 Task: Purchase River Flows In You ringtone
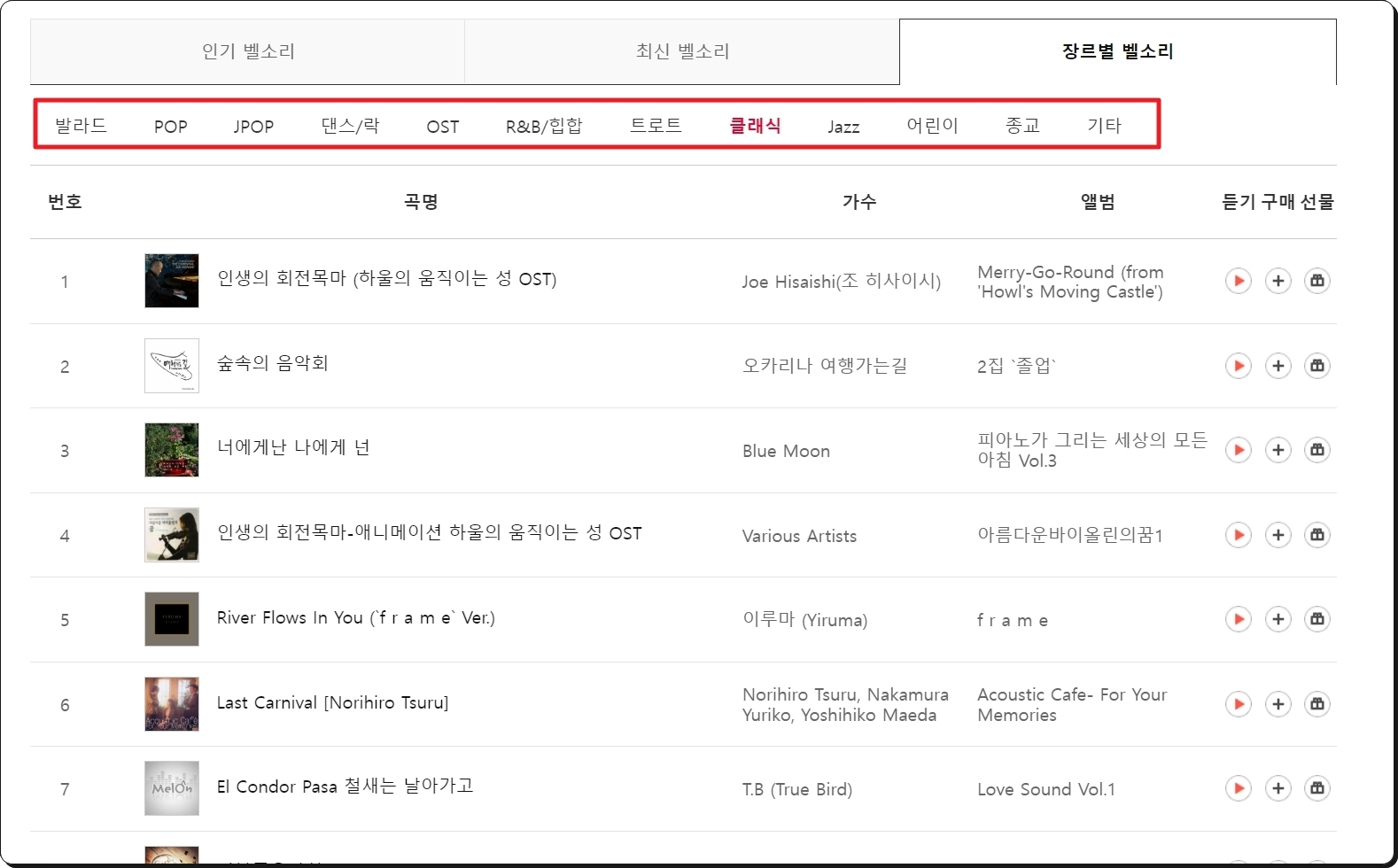[x=1278, y=619]
